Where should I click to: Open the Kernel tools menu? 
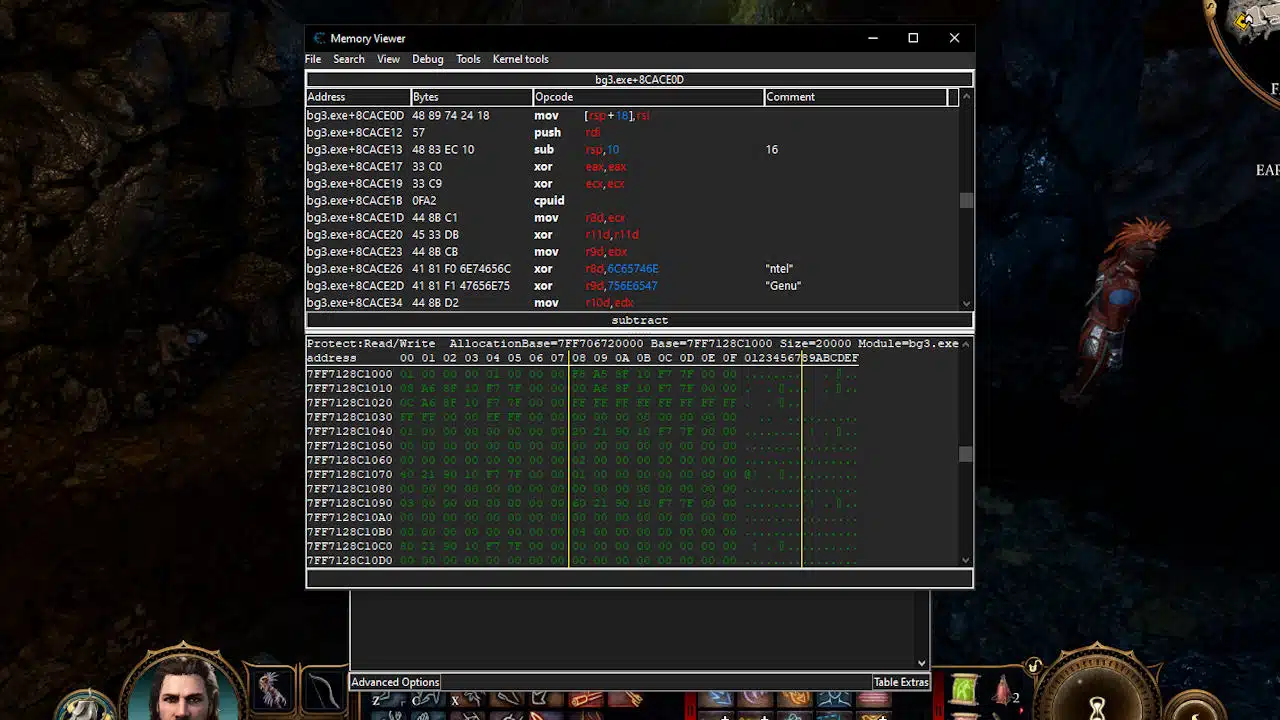tap(520, 59)
